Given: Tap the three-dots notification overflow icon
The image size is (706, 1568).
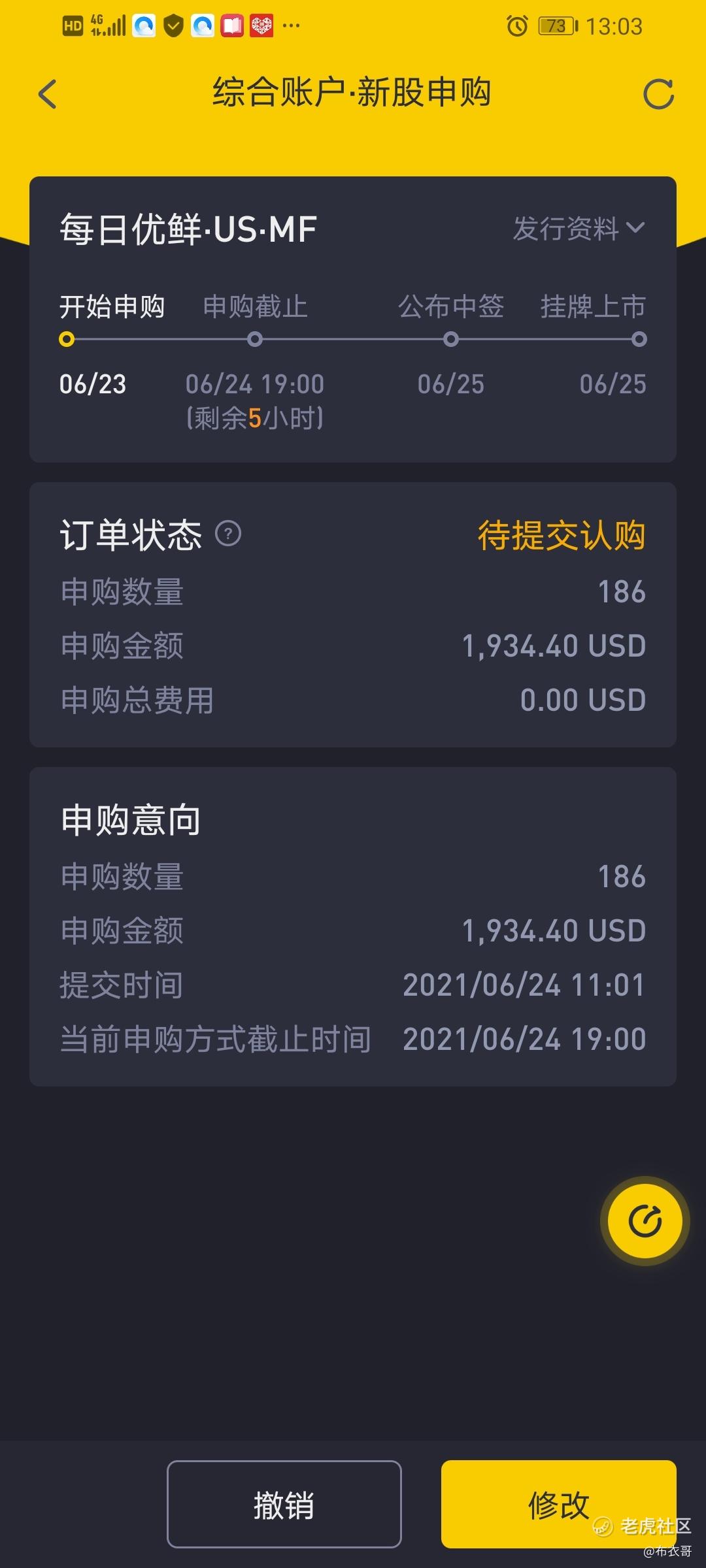Looking at the screenshot, I should point(291,26).
